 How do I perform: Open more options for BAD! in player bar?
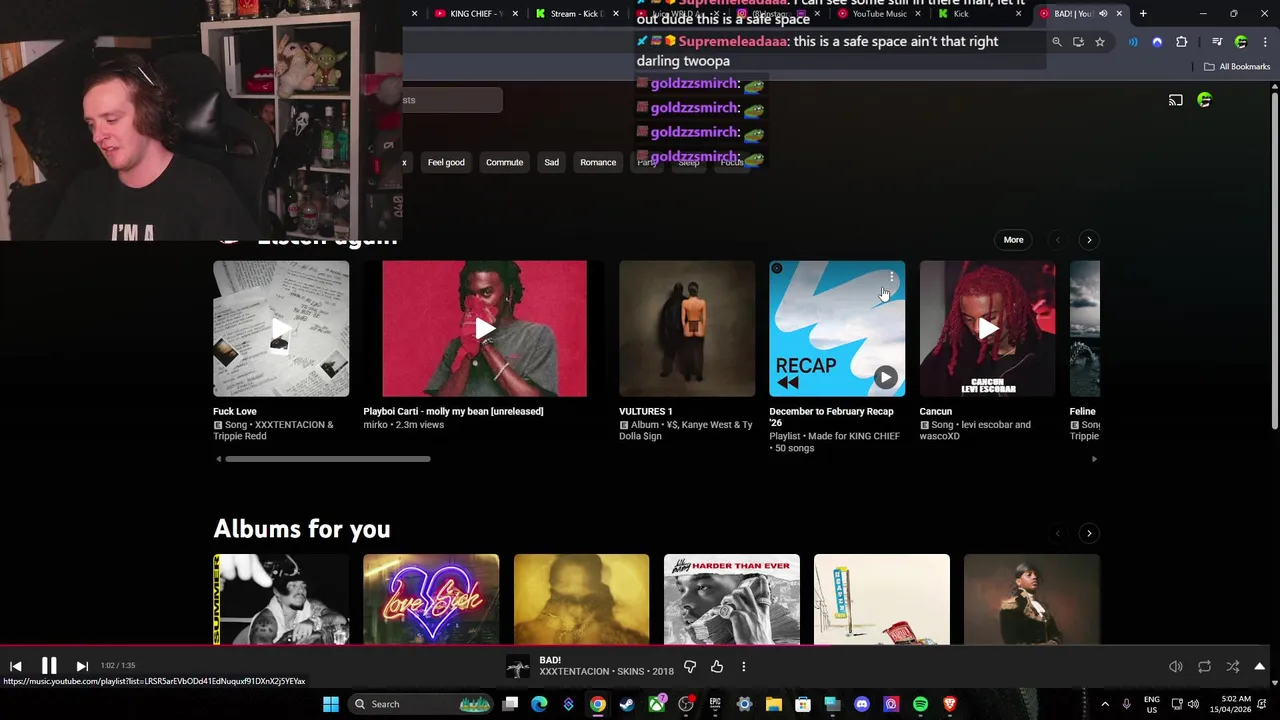tap(743, 667)
